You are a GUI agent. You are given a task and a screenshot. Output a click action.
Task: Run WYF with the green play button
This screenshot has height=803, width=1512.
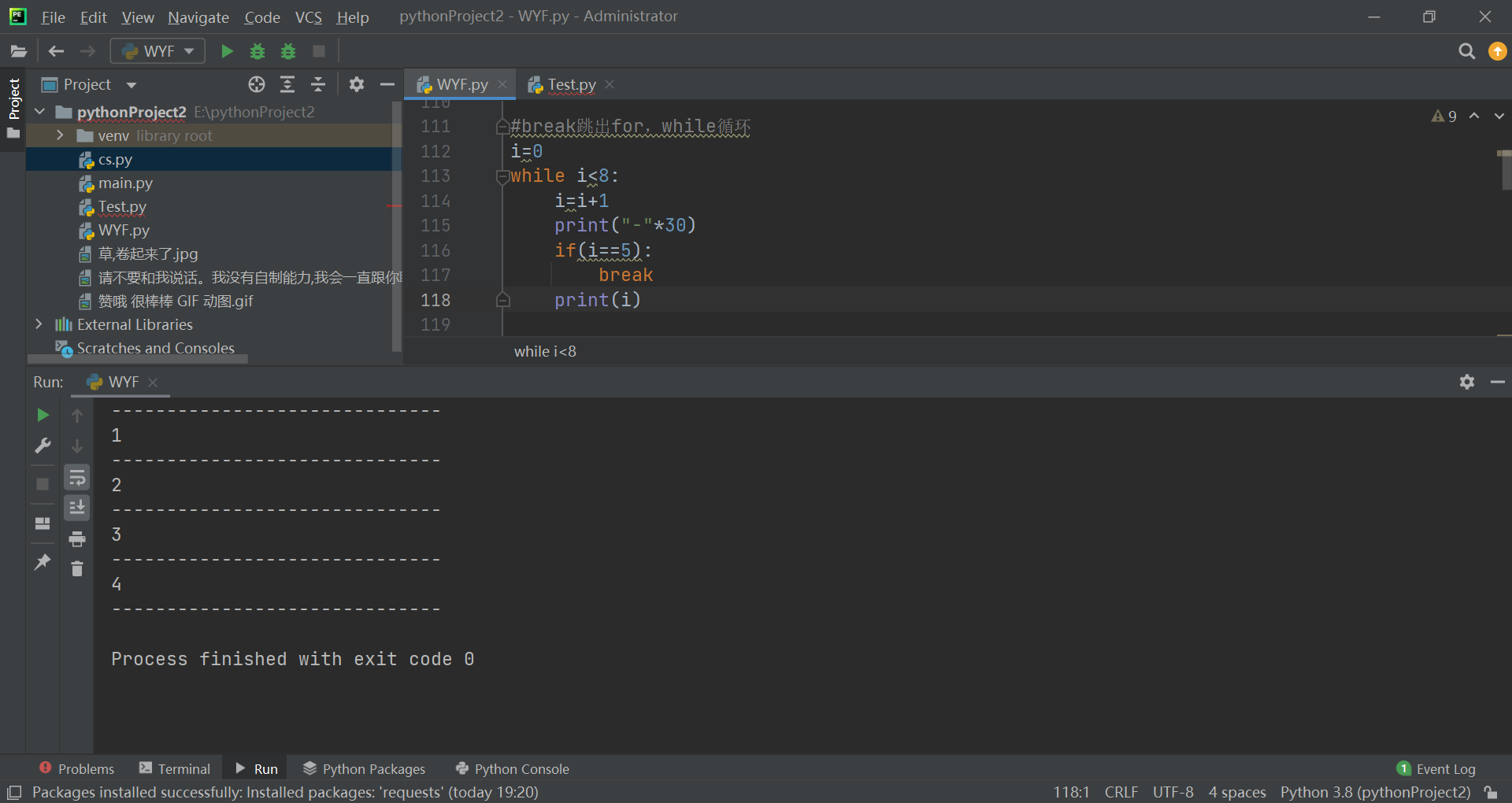(227, 51)
